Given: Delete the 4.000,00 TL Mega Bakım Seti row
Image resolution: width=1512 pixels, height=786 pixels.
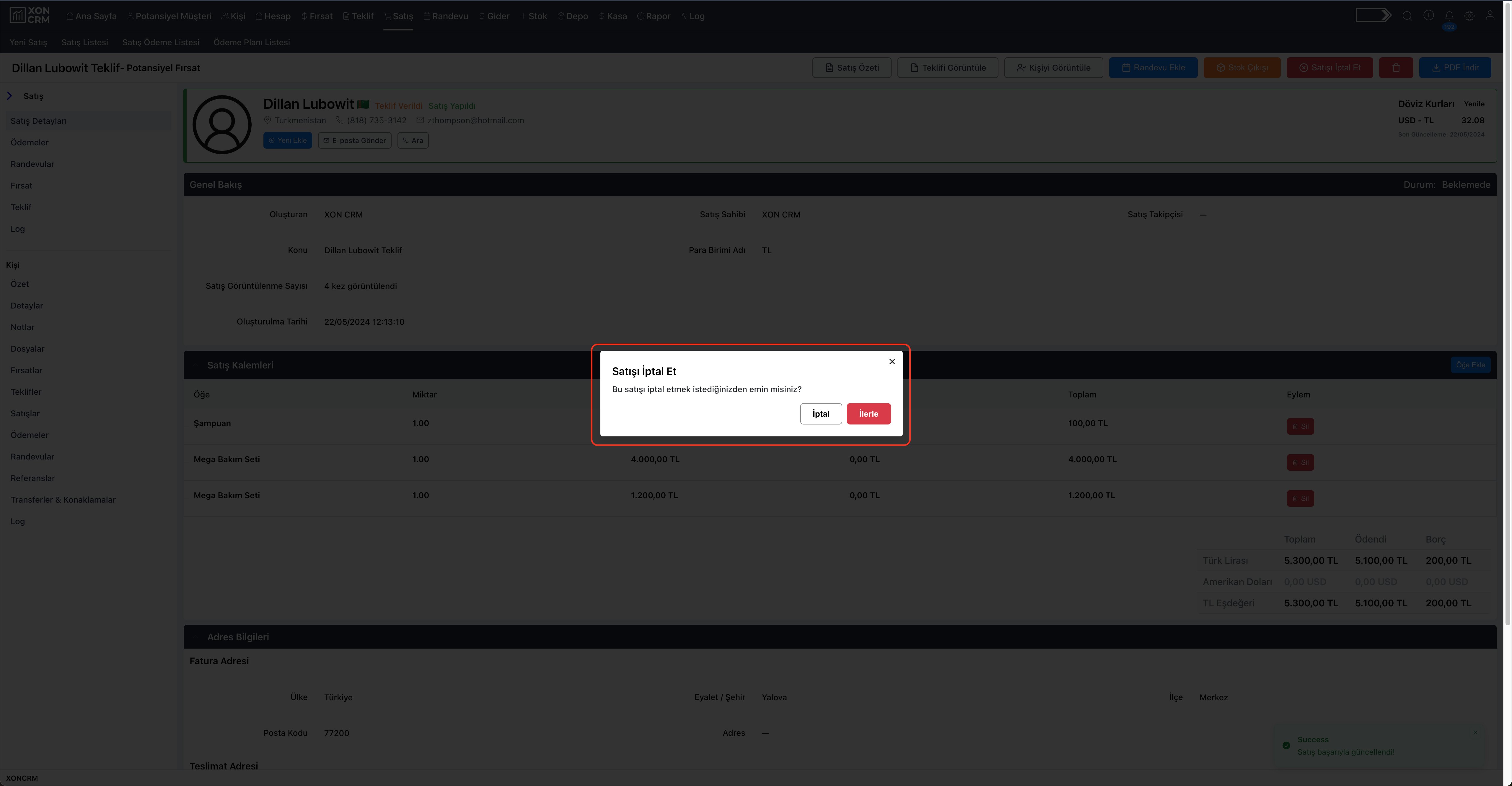Looking at the screenshot, I should coord(1300,462).
